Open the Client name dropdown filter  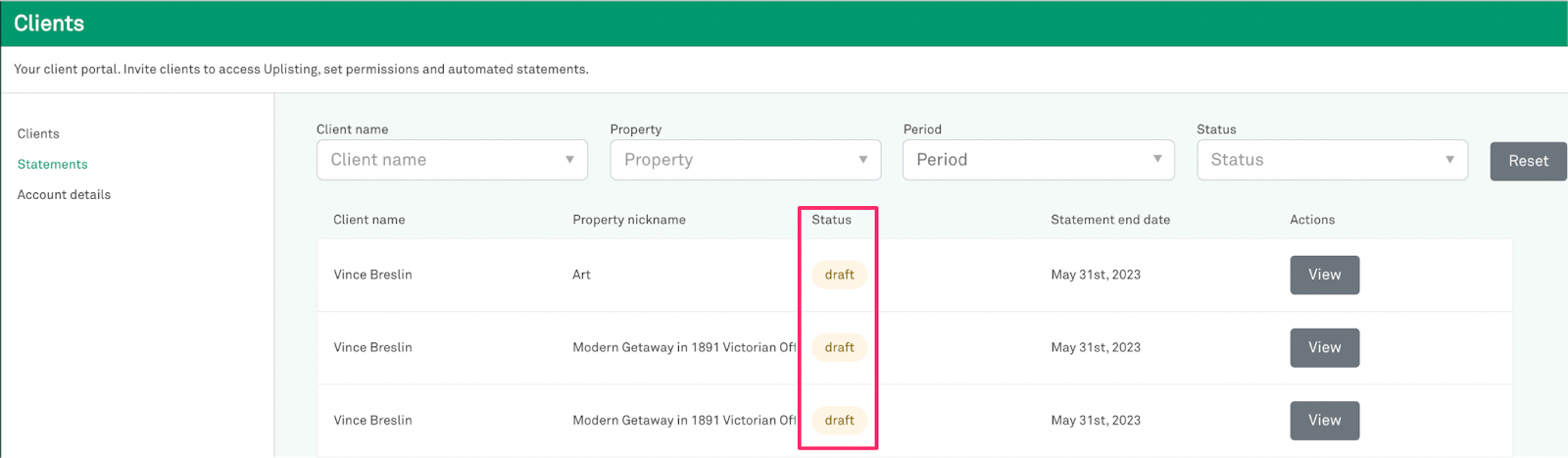point(452,160)
